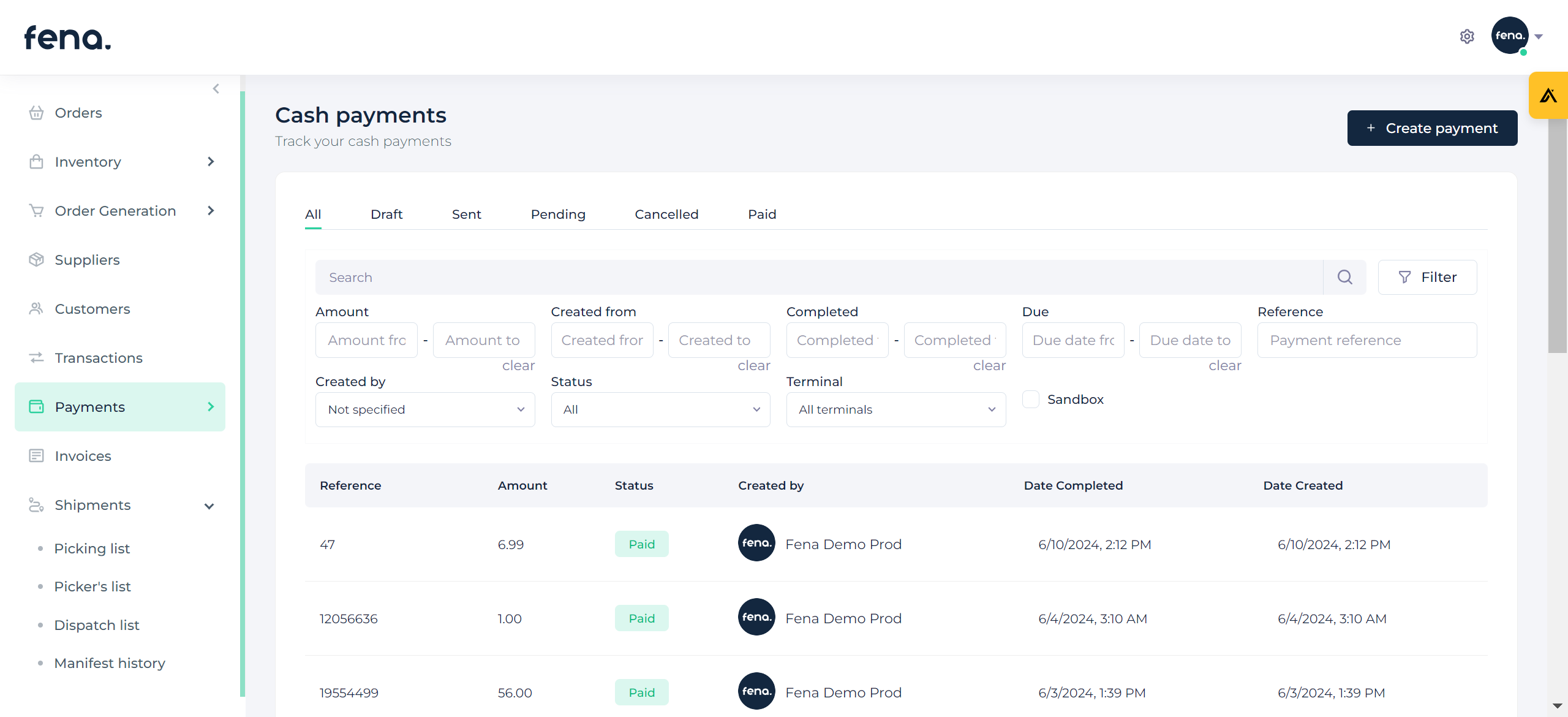This screenshot has width=1568, height=717.
Task: Click the Suppliers box icon
Action: (x=36, y=260)
